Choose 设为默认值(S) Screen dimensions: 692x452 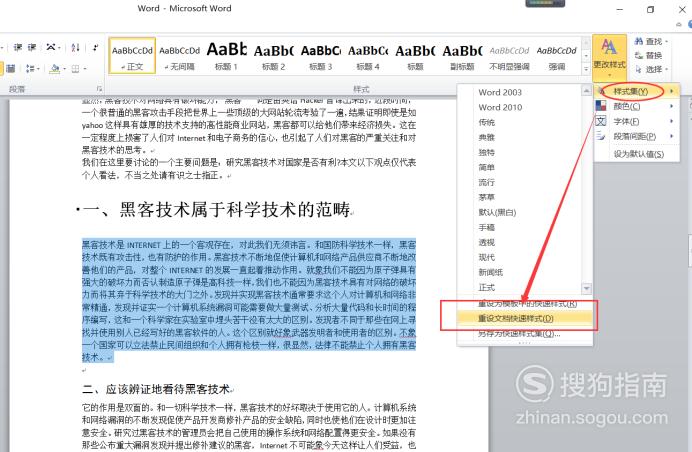coord(636,154)
